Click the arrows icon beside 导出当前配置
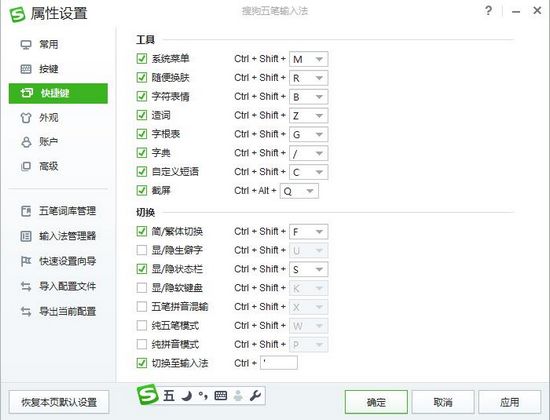 [26, 312]
